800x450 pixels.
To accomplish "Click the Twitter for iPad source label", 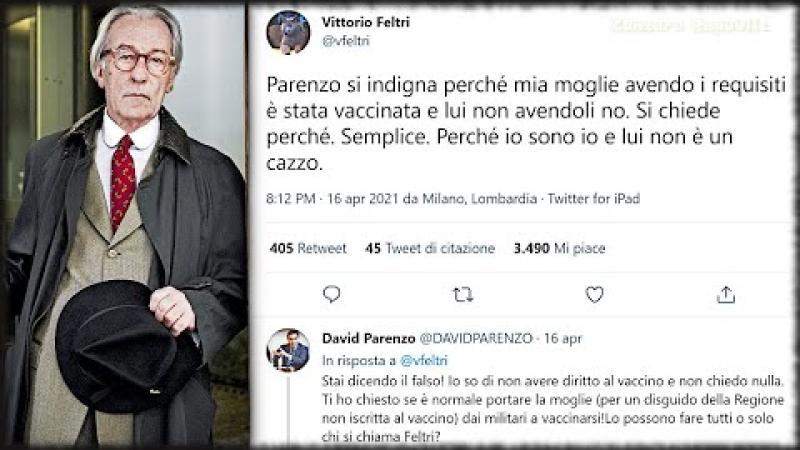I will pos(593,198).
